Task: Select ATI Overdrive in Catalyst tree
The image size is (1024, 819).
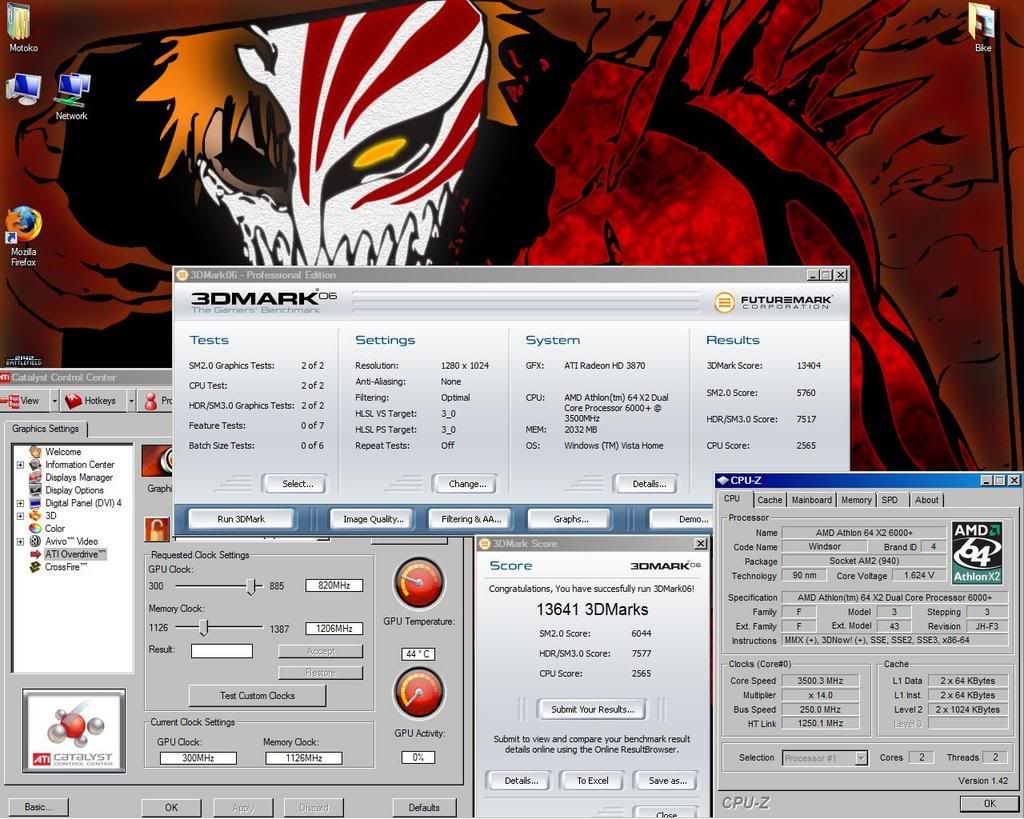Action: pyautogui.click(x=74, y=554)
